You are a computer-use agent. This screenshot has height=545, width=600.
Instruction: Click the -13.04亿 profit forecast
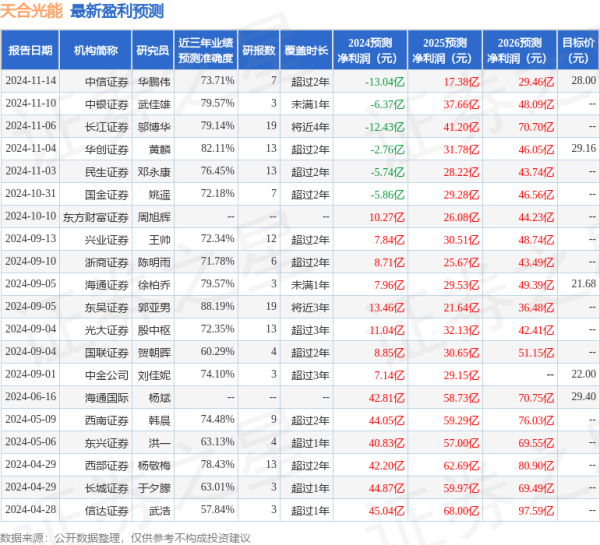pyautogui.click(x=385, y=82)
